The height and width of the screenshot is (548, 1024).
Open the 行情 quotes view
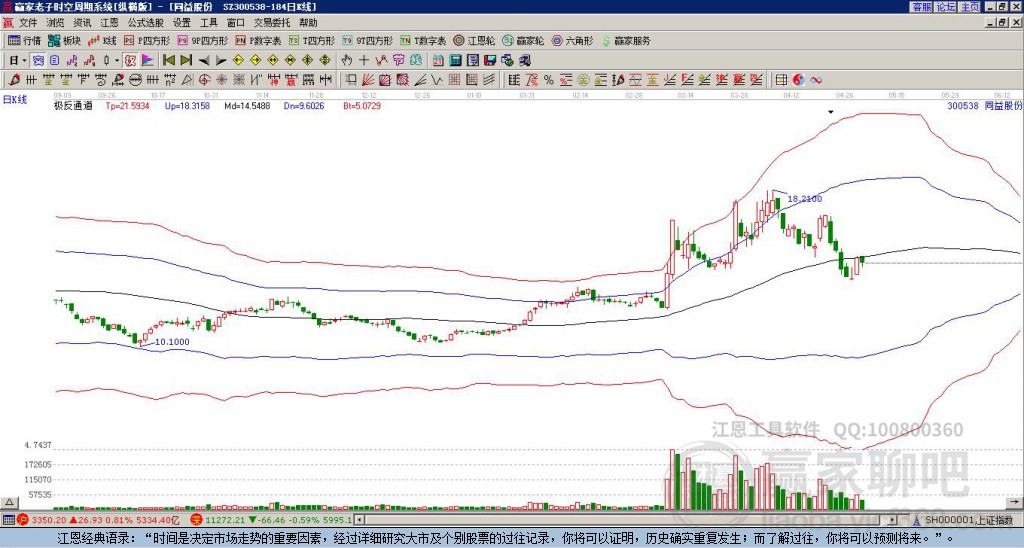point(25,40)
